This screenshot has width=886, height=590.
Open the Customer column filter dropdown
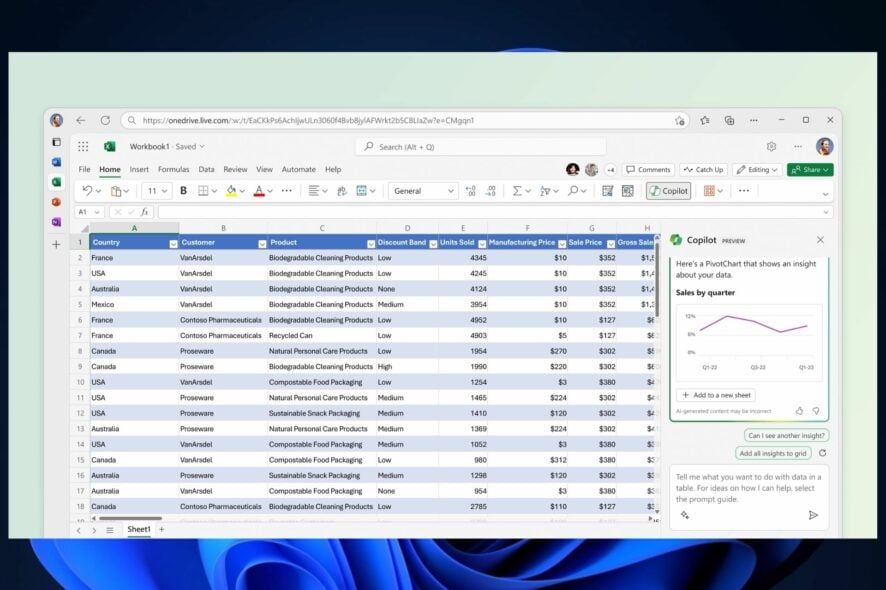pyautogui.click(x=262, y=244)
